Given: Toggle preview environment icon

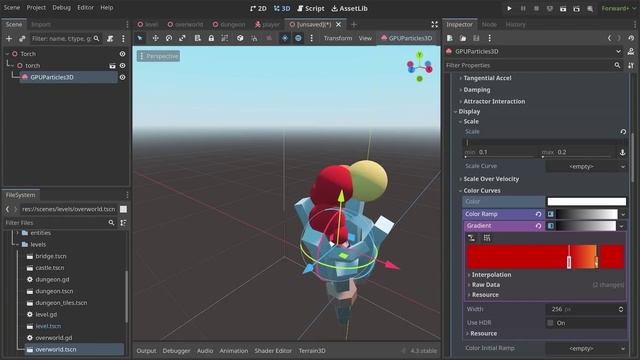Looking at the screenshot, I should (x=298, y=38).
